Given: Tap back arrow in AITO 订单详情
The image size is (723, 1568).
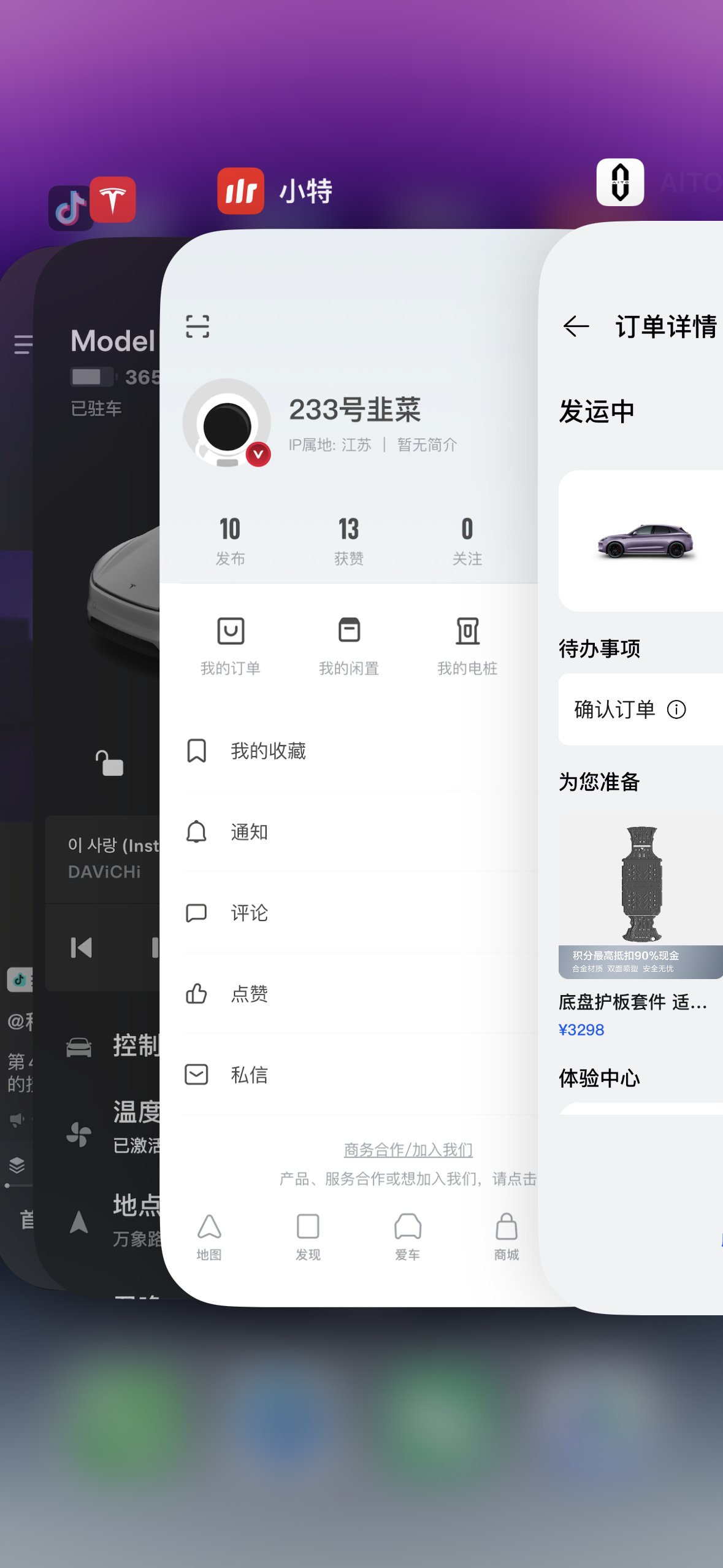Looking at the screenshot, I should [x=576, y=326].
